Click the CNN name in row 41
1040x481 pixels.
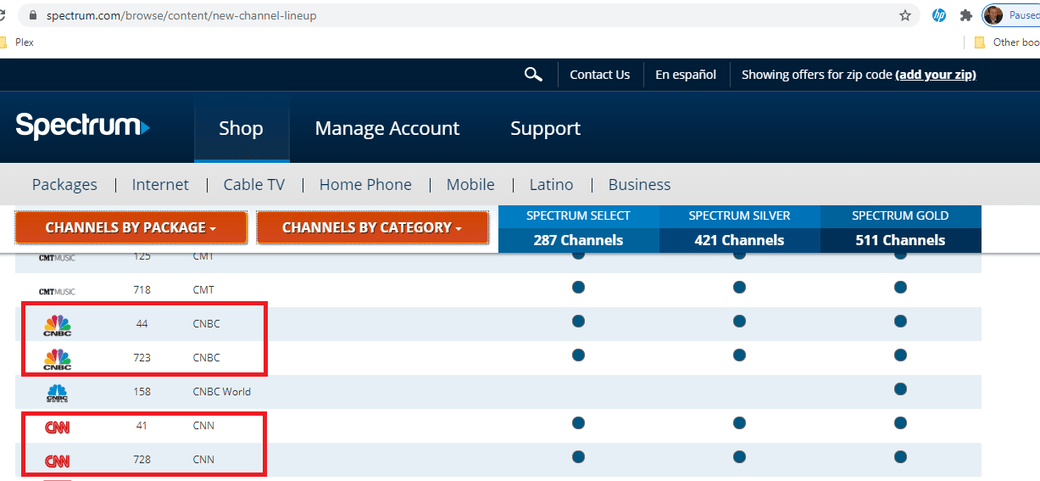(203, 425)
